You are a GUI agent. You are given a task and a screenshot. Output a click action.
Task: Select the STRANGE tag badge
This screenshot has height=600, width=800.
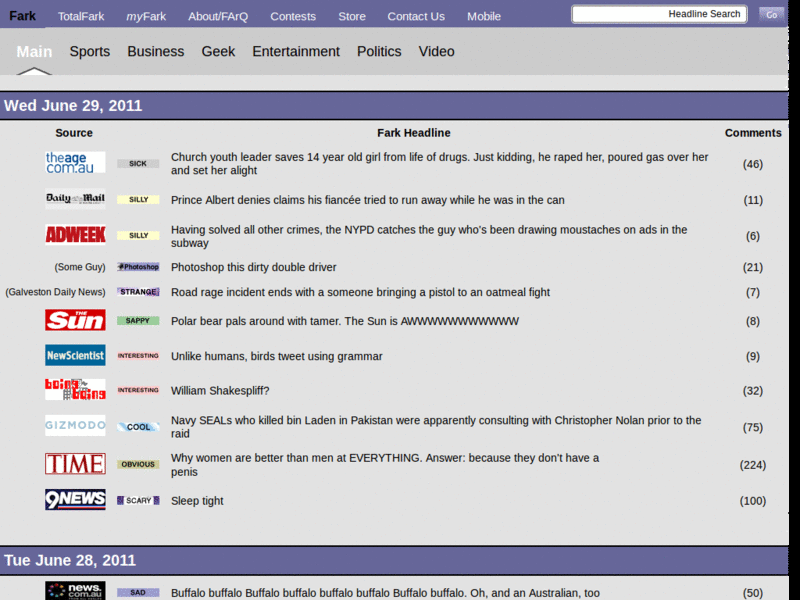[x=138, y=292]
